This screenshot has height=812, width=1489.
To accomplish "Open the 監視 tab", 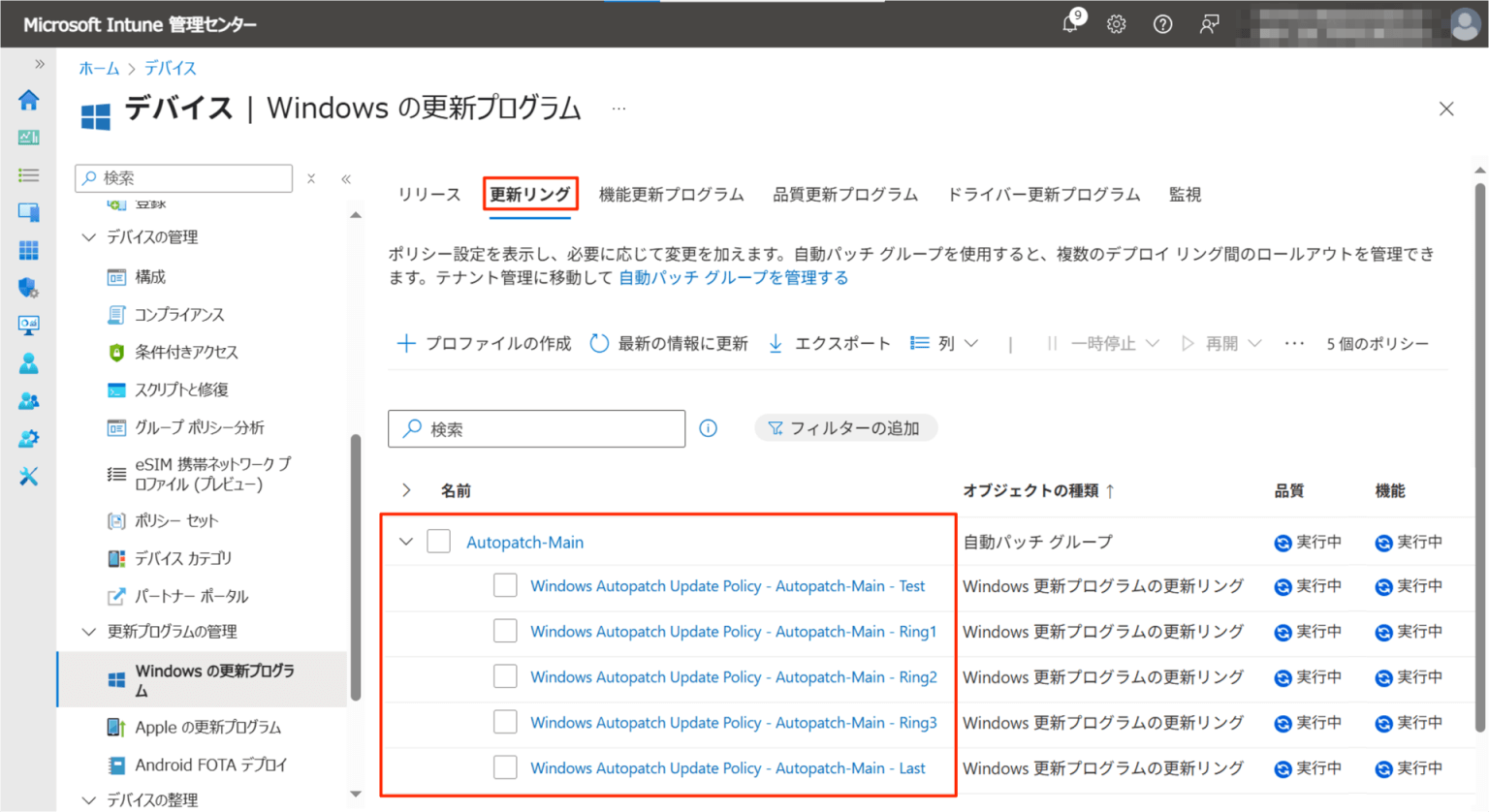I will pyautogui.click(x=1185, y=194).
